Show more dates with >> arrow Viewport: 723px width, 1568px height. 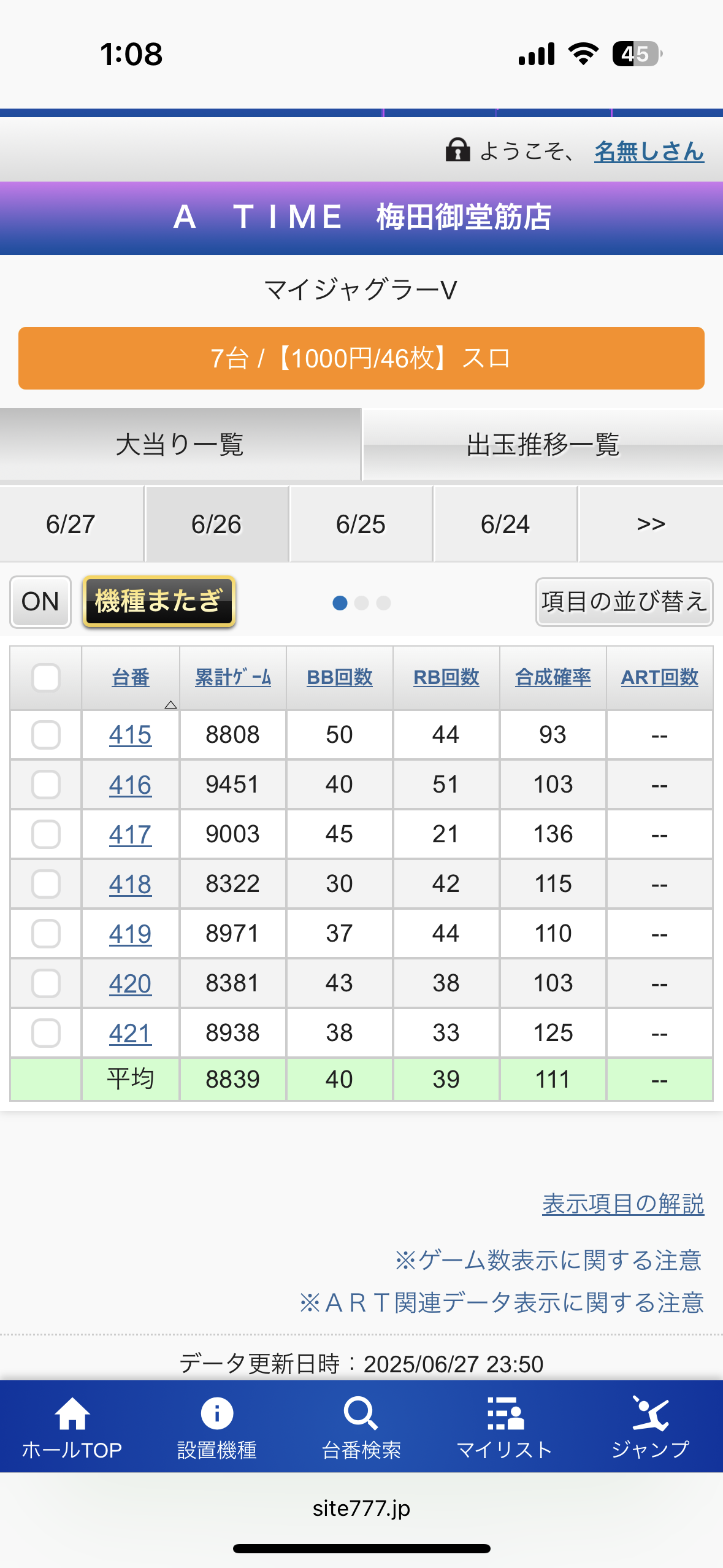pos(651,524)
